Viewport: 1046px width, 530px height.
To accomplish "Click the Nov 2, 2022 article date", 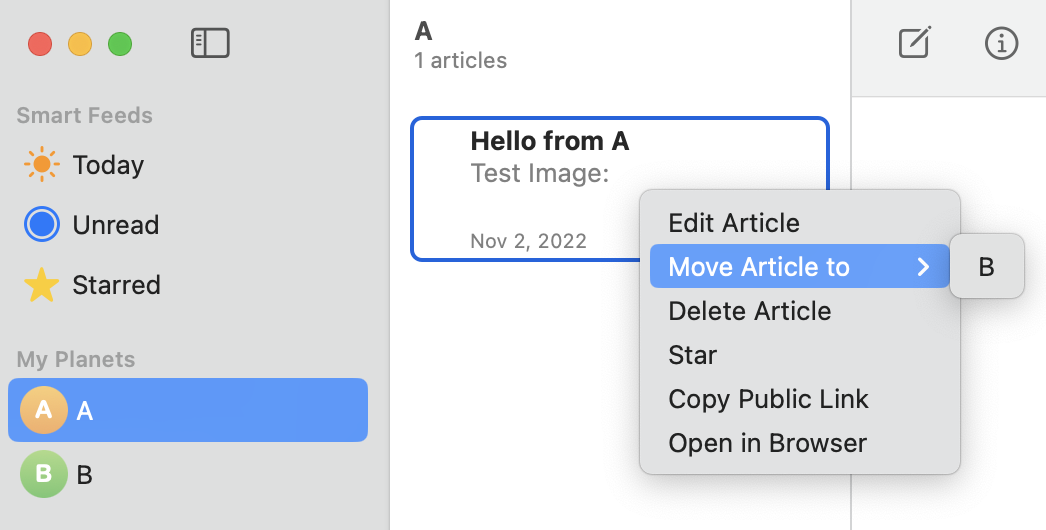I will (528, 241).
